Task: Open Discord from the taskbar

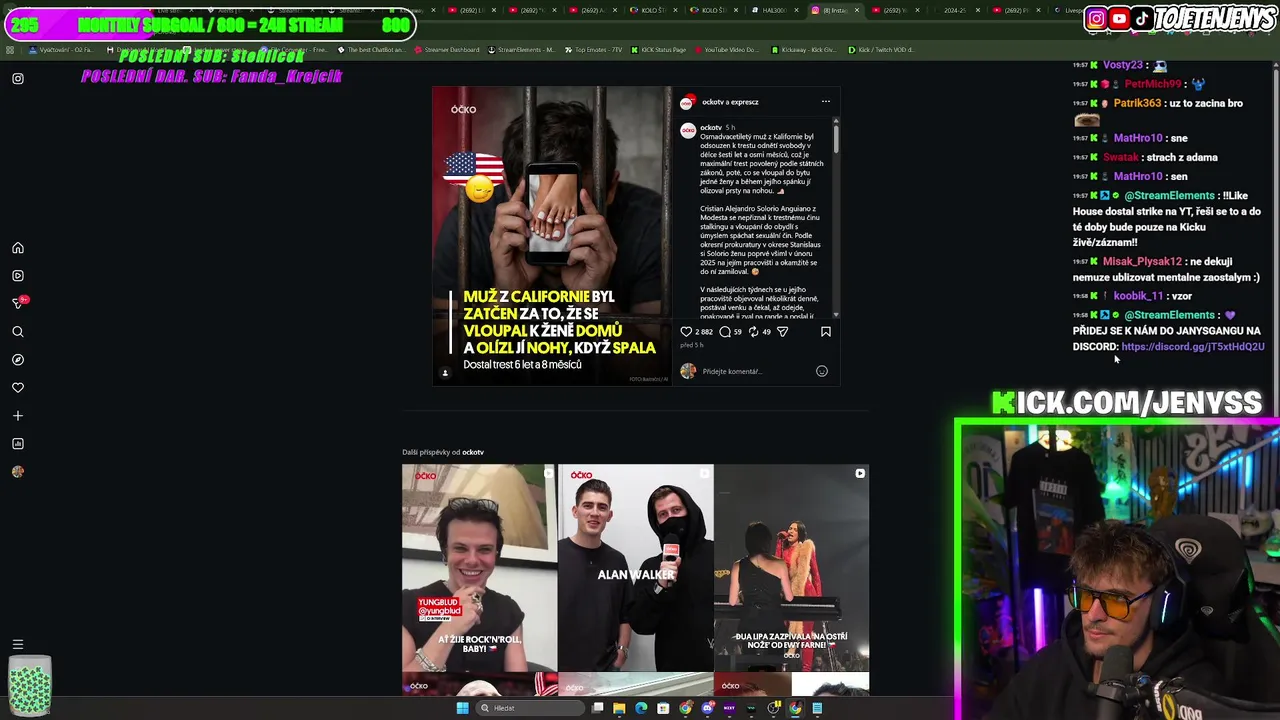Action: pos(707,708)
